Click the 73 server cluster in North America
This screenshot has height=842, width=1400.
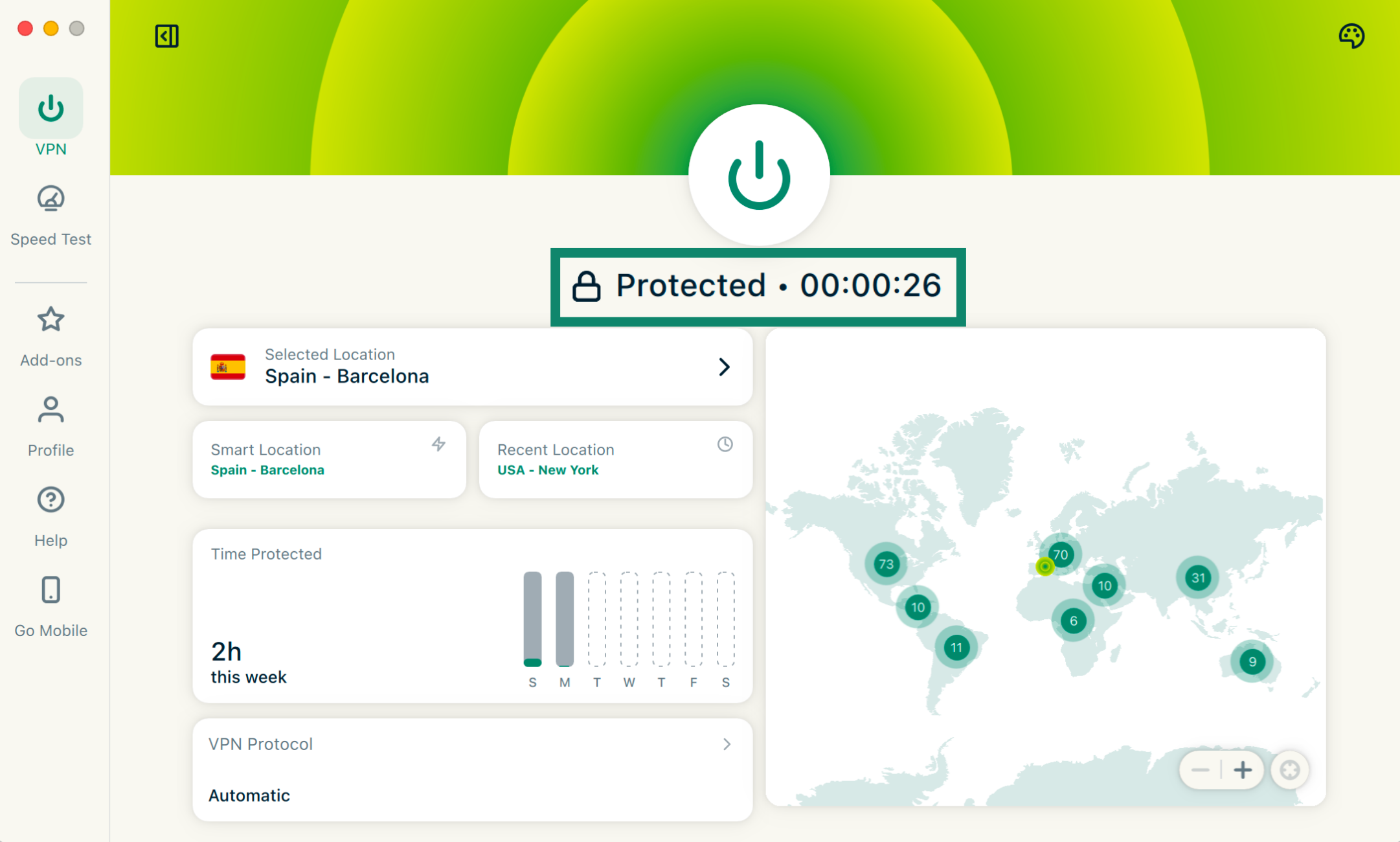pos(886,563)
